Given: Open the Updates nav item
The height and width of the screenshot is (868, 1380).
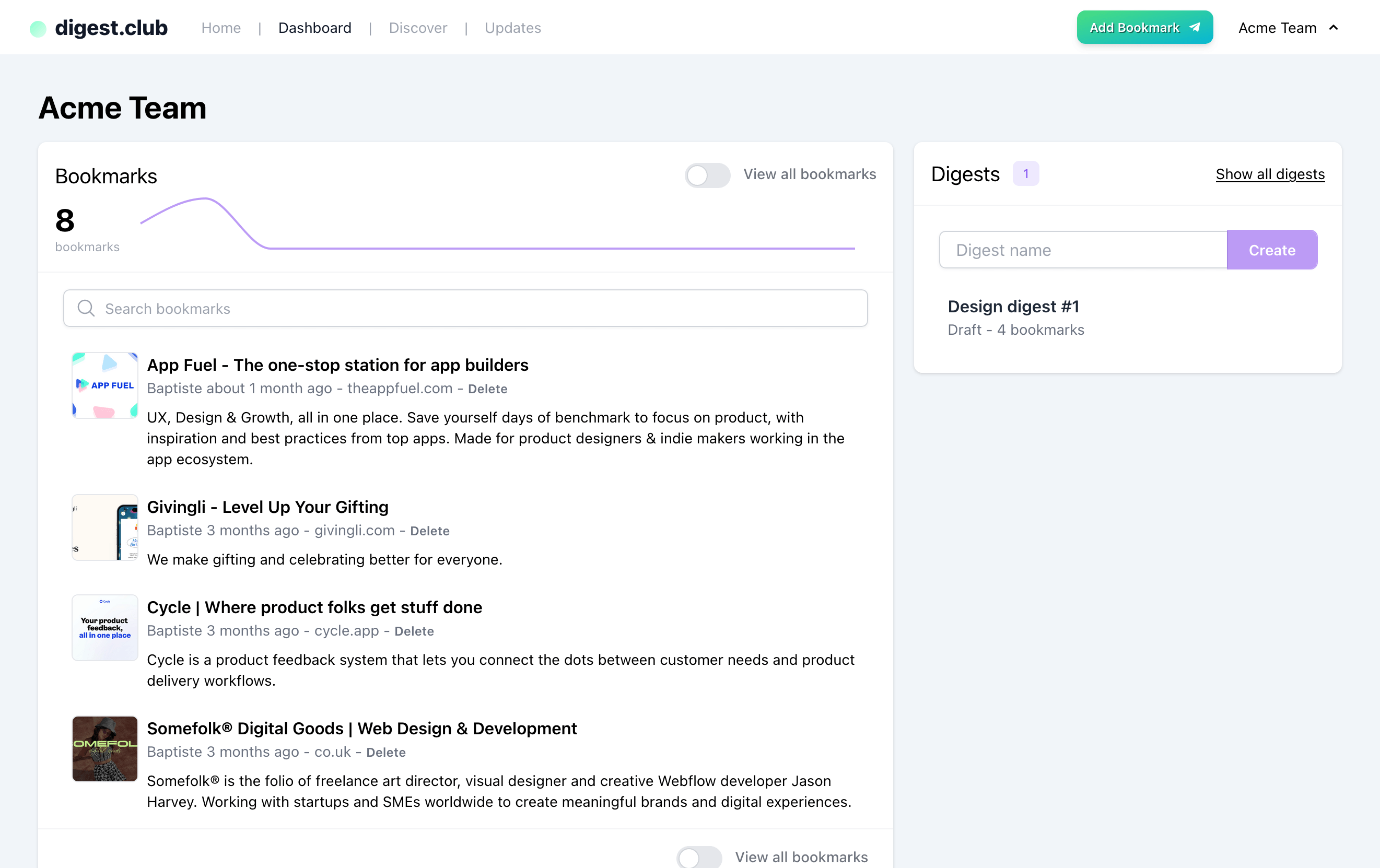Looking at the screenshot, I should pyautogui.click(x=513, y=28).
